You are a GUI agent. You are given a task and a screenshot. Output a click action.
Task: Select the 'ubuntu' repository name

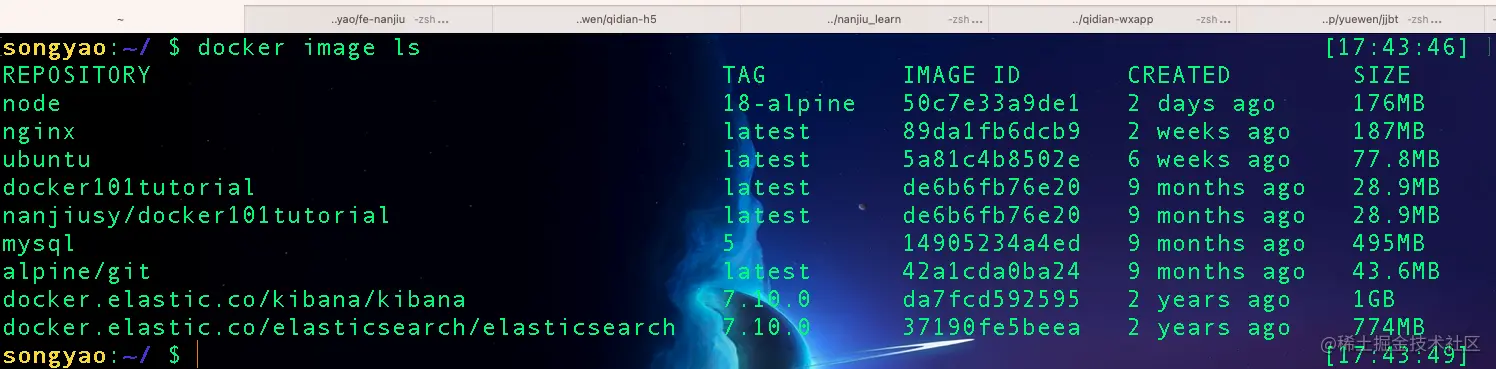(x=46, y=159)
